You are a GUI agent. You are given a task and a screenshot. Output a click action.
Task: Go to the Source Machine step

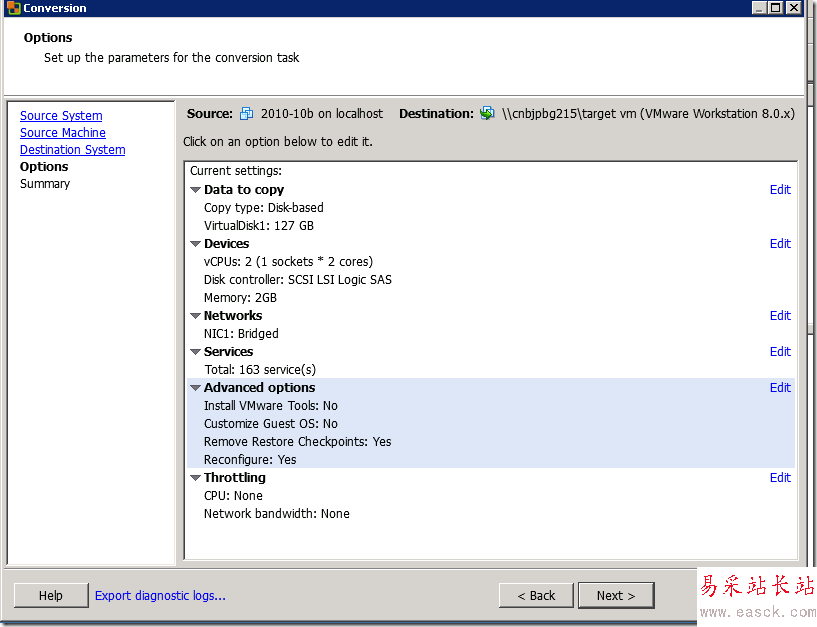click(63, 133)
